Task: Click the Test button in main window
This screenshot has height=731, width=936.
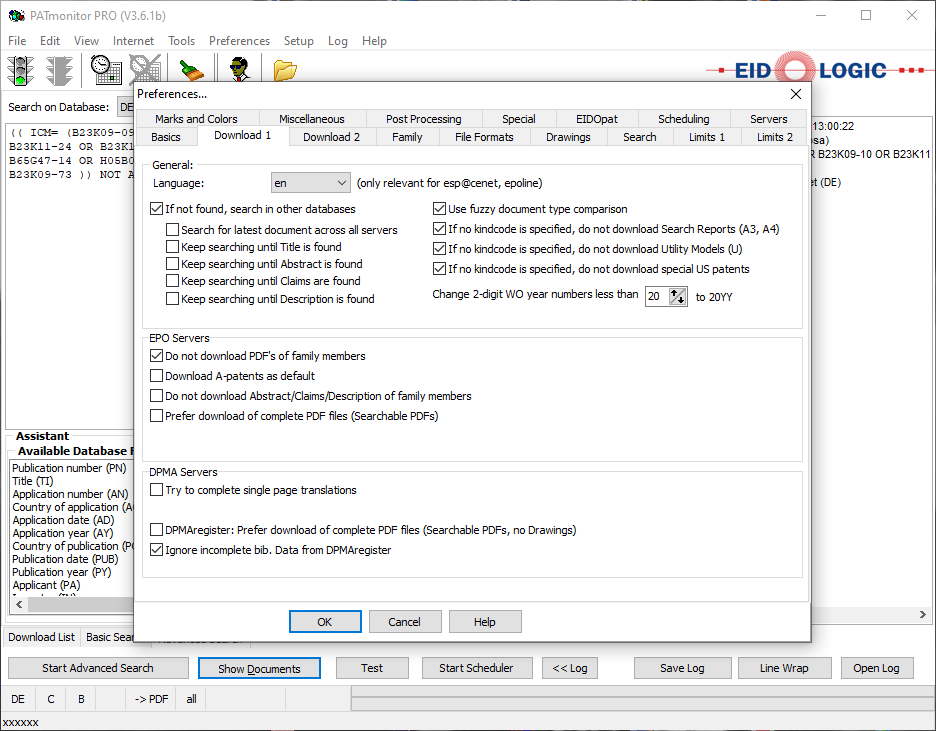Action: (372, 668)
